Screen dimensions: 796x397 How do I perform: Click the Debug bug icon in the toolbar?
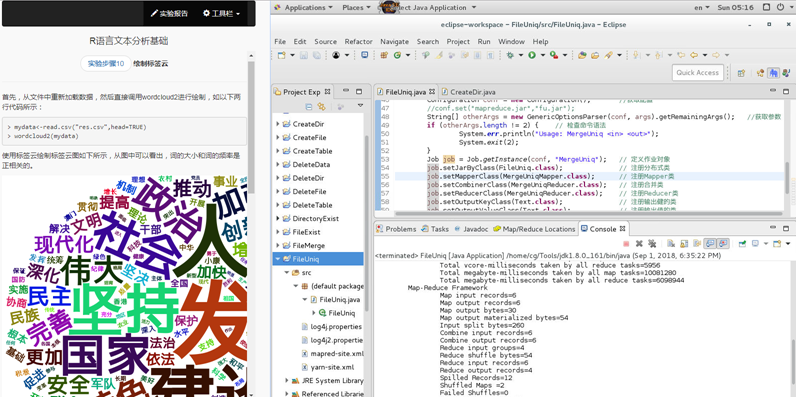tap(510, 55)
